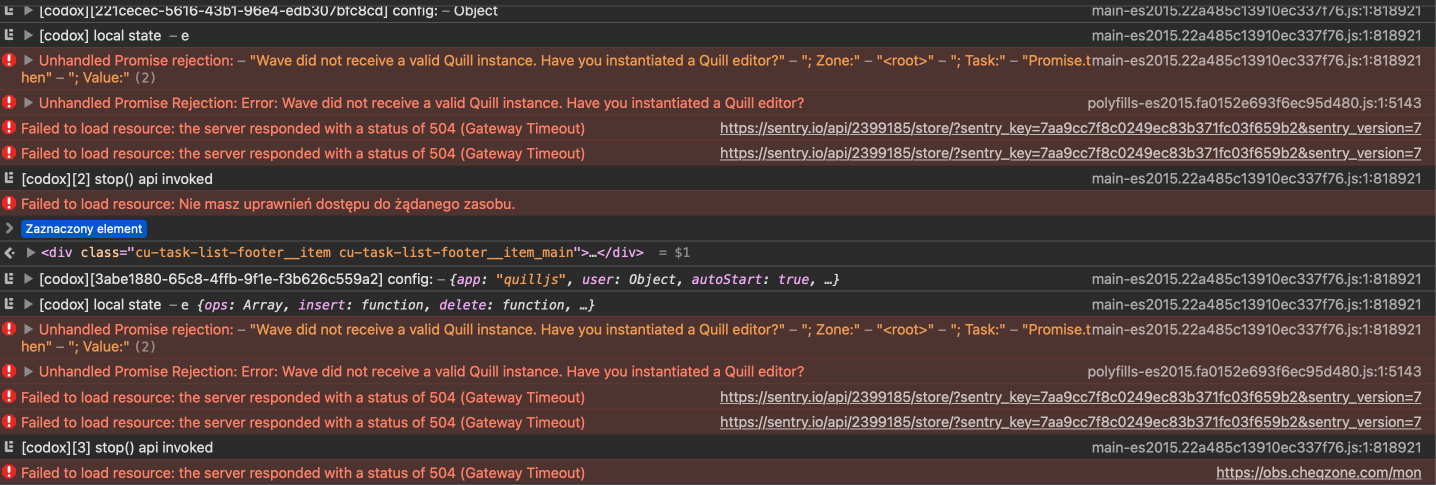Viewport: 1436px width, 485px height.
Task: Expand local state entry showing {ops: Array
Action: (29, 305)
